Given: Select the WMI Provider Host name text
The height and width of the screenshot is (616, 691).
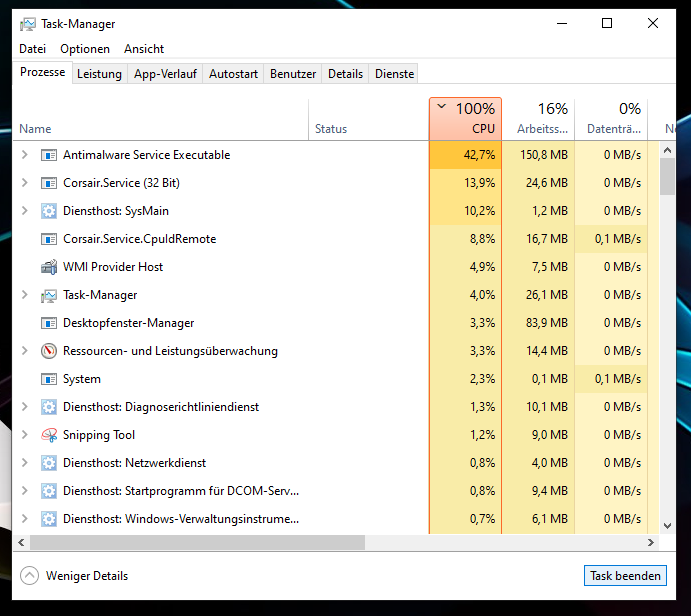Looking at the screenshot, I should coord(113,267).
